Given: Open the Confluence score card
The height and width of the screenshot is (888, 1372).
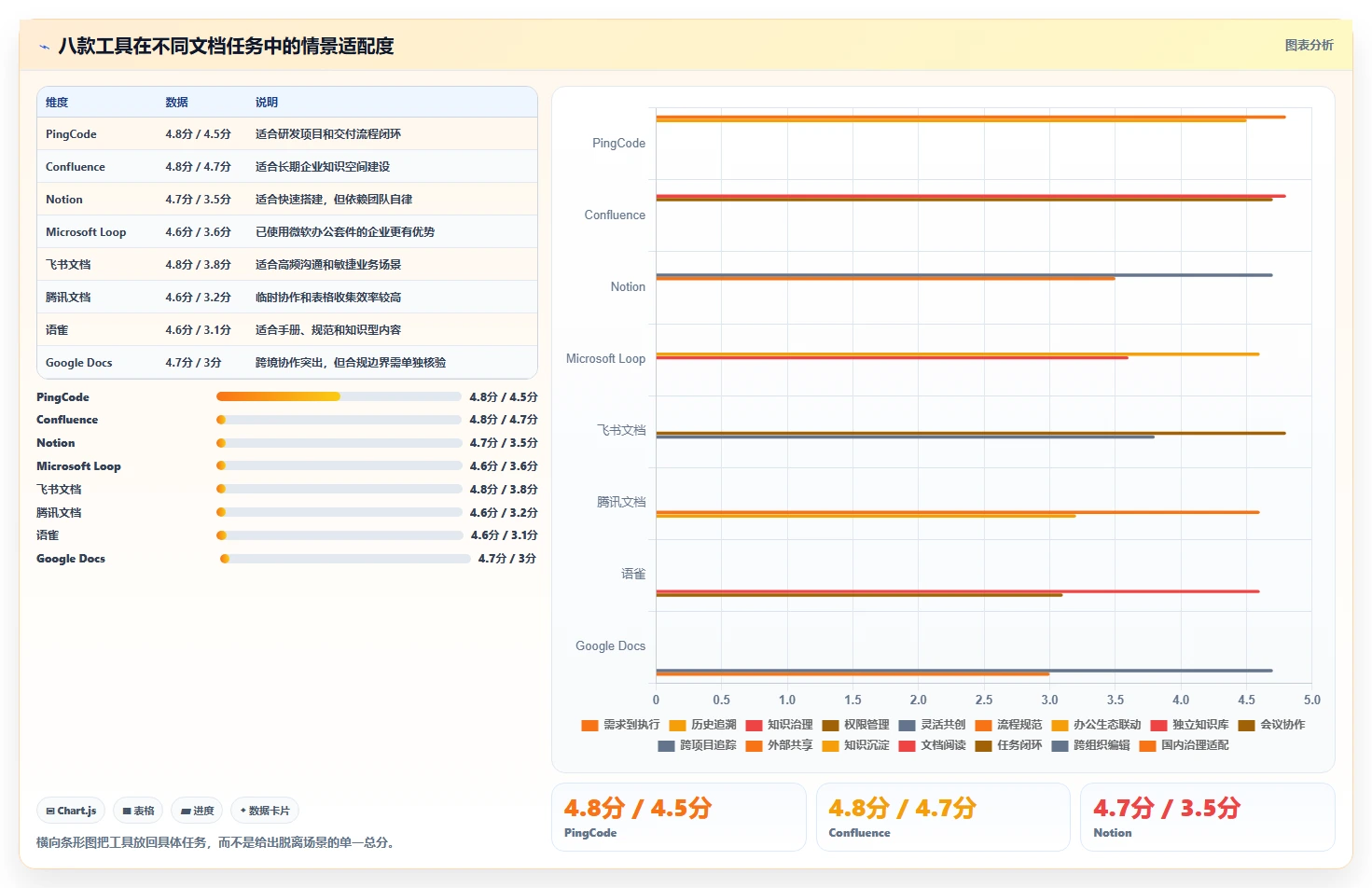Looking at the screenshot, I should tap(943, 817).
